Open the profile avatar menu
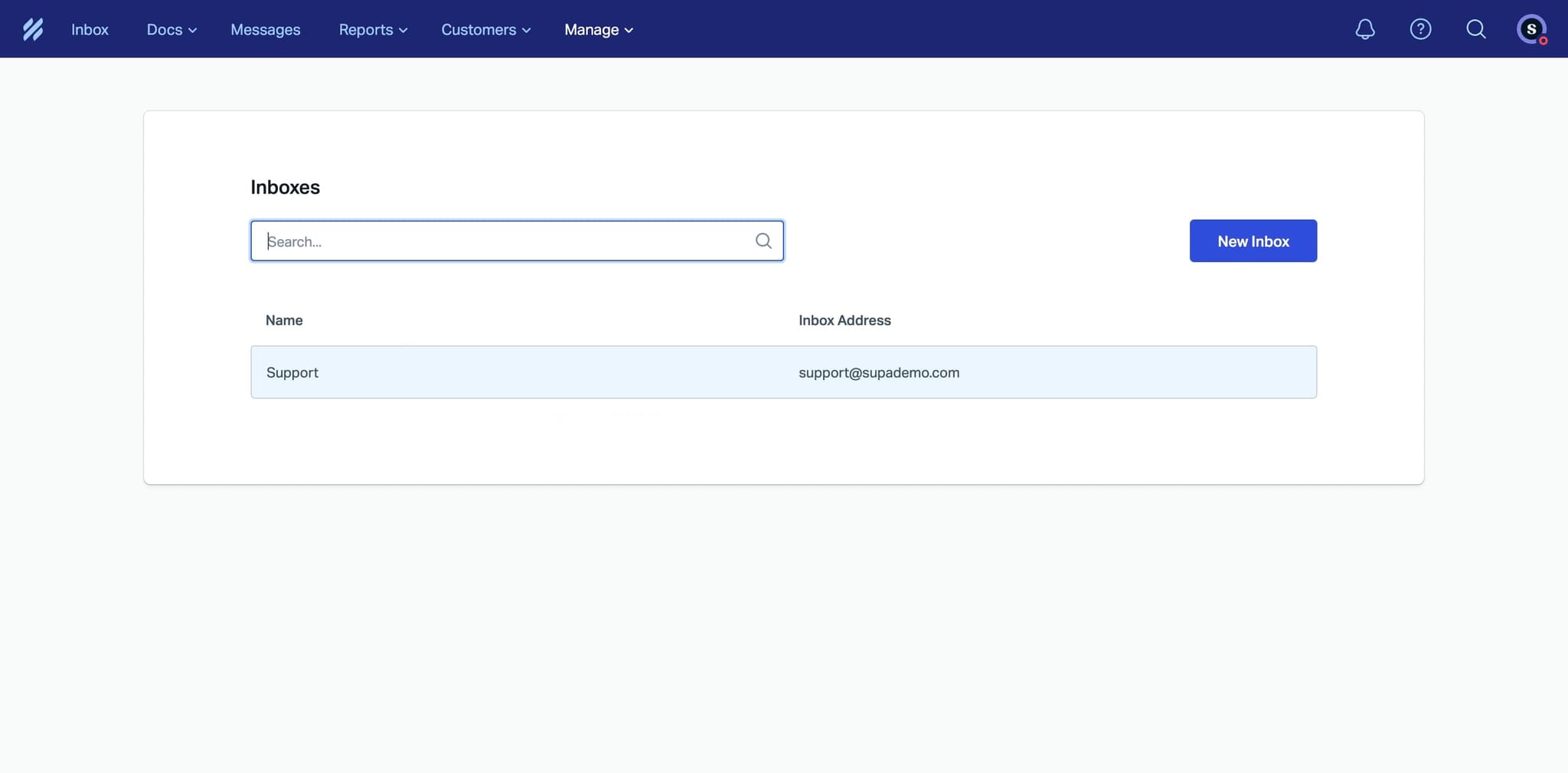1568x773 pixels. [x=1532, y=28]
